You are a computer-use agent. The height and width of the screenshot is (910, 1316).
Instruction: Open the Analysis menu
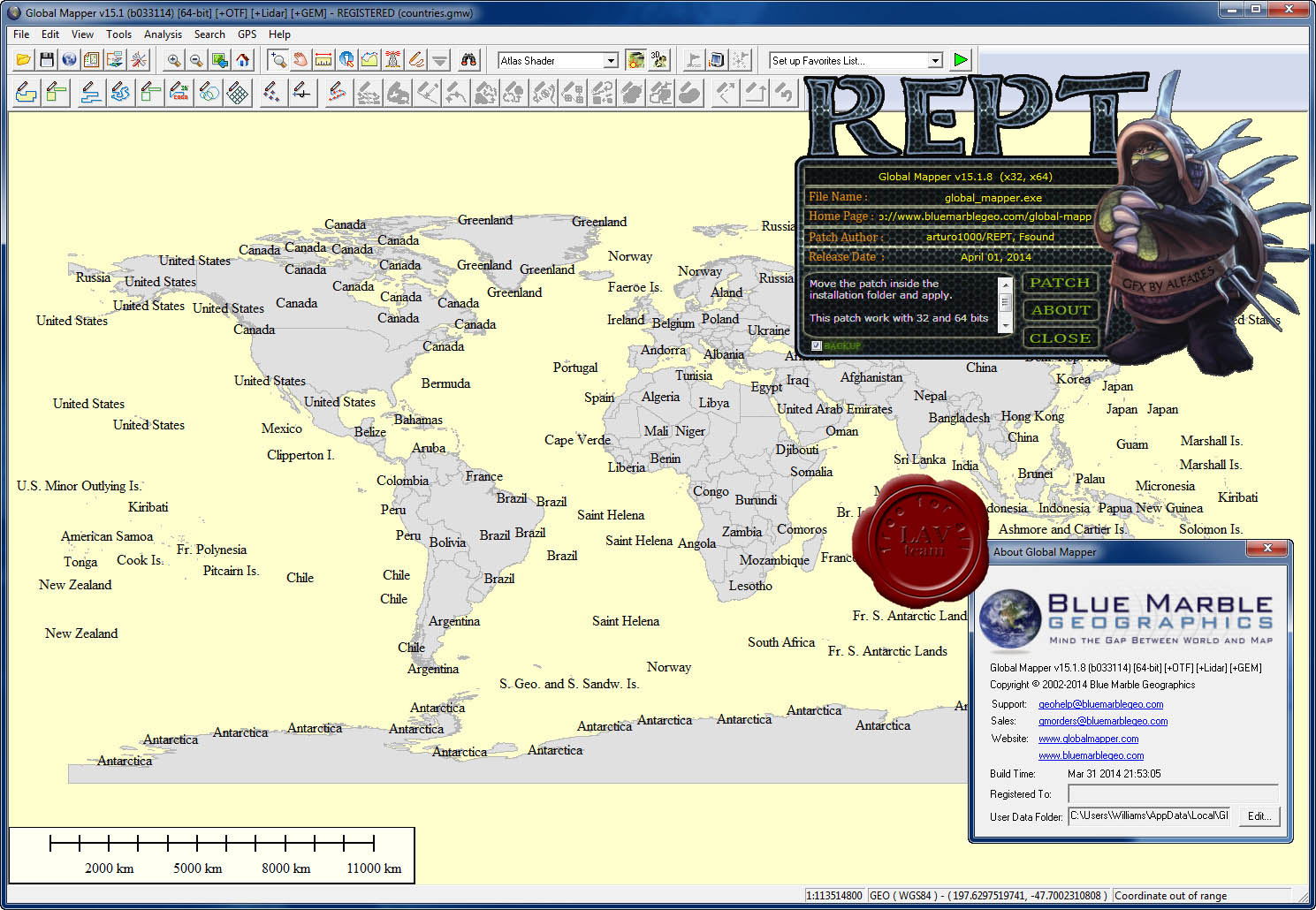pos(163,34)
